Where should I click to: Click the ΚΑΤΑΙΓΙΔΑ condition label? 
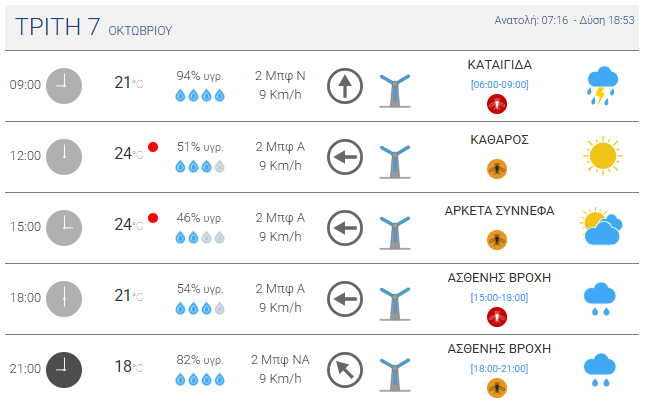[499, 65]
